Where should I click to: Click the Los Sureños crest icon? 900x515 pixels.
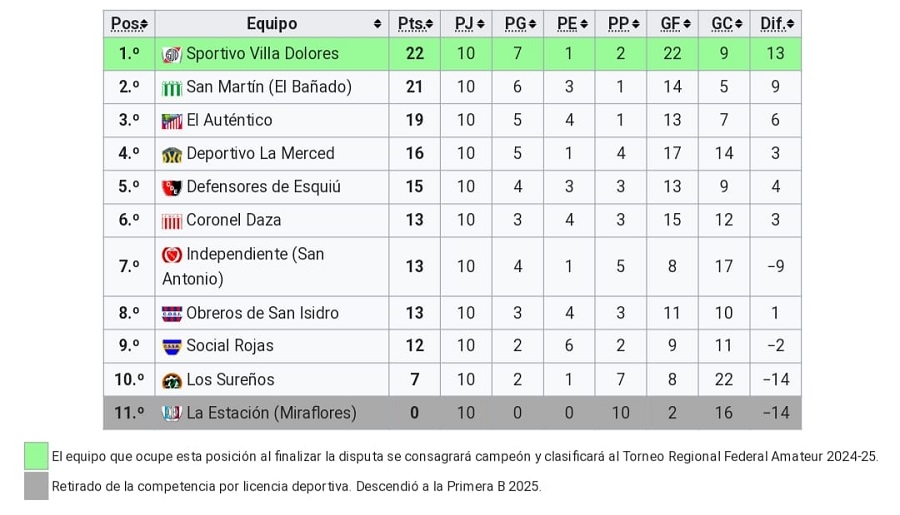coord(172,380)
